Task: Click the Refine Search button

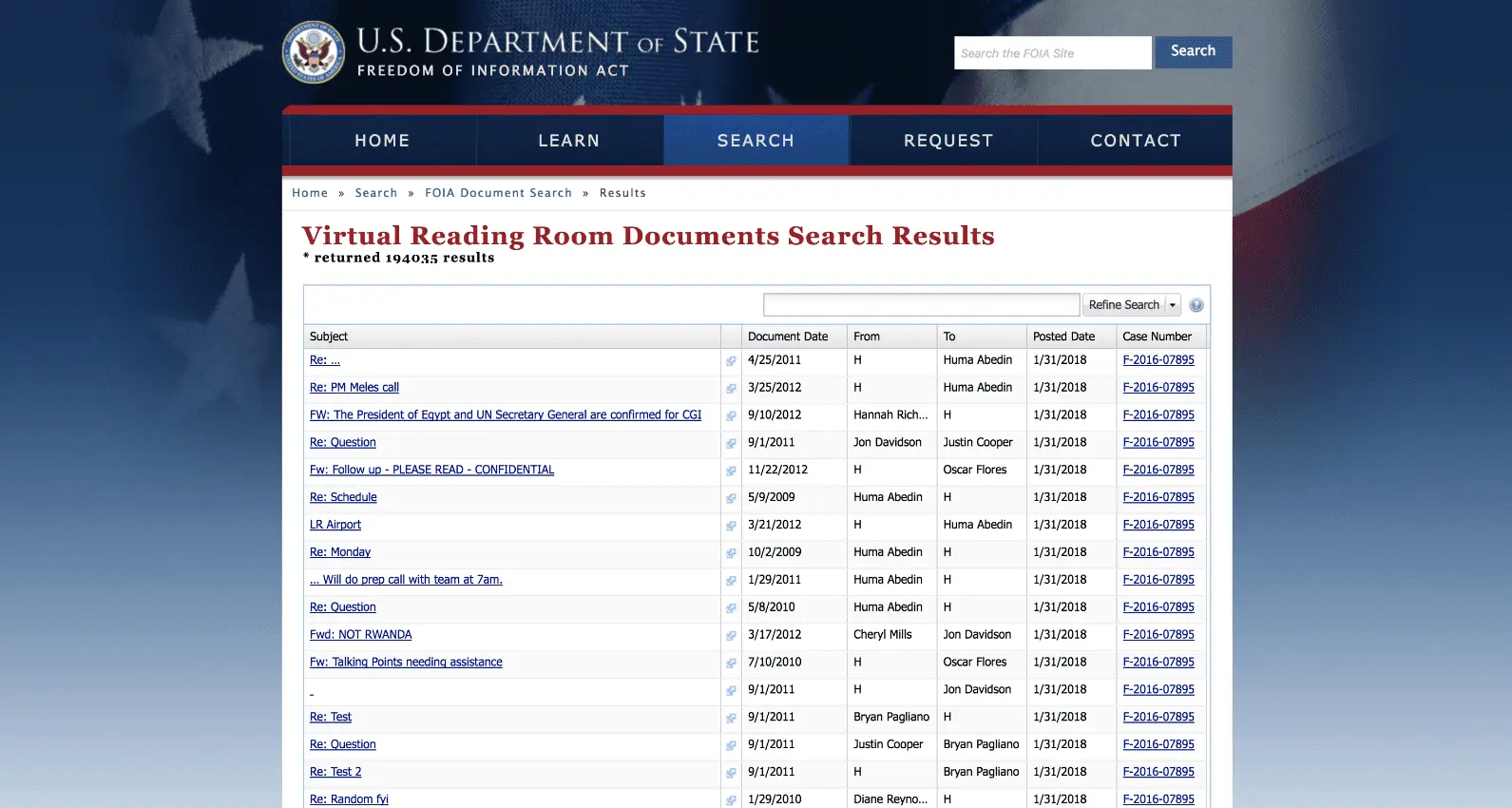Action: point(1123,305)
